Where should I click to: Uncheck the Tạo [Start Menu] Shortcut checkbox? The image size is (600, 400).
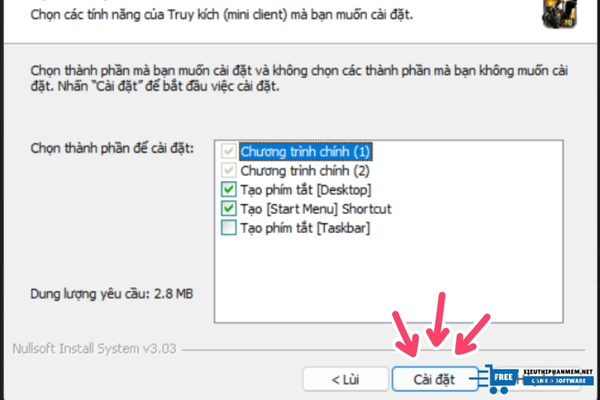coord(228,209)
